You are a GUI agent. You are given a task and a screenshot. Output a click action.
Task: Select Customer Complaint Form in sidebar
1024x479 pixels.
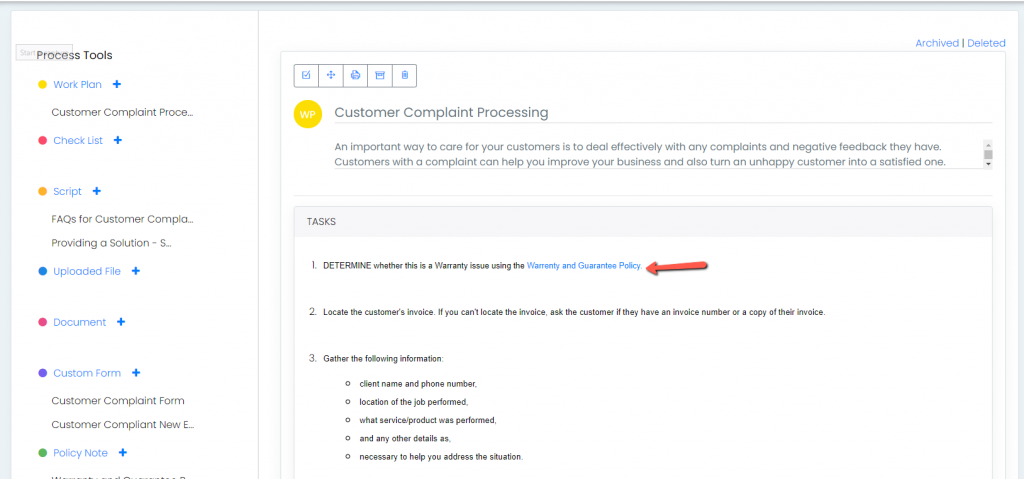click(x=118, y=401)
